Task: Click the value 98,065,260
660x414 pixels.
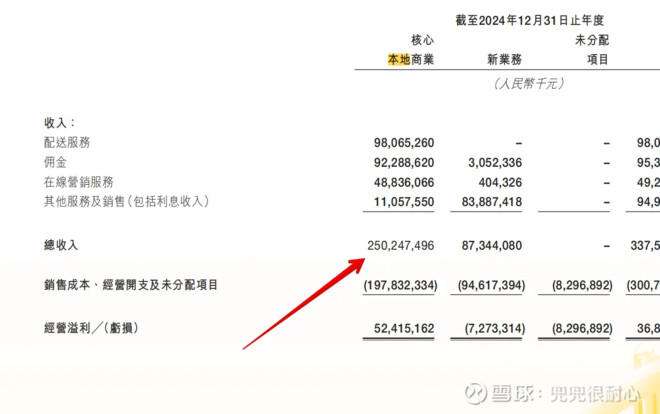Action: tap(404, 143)
